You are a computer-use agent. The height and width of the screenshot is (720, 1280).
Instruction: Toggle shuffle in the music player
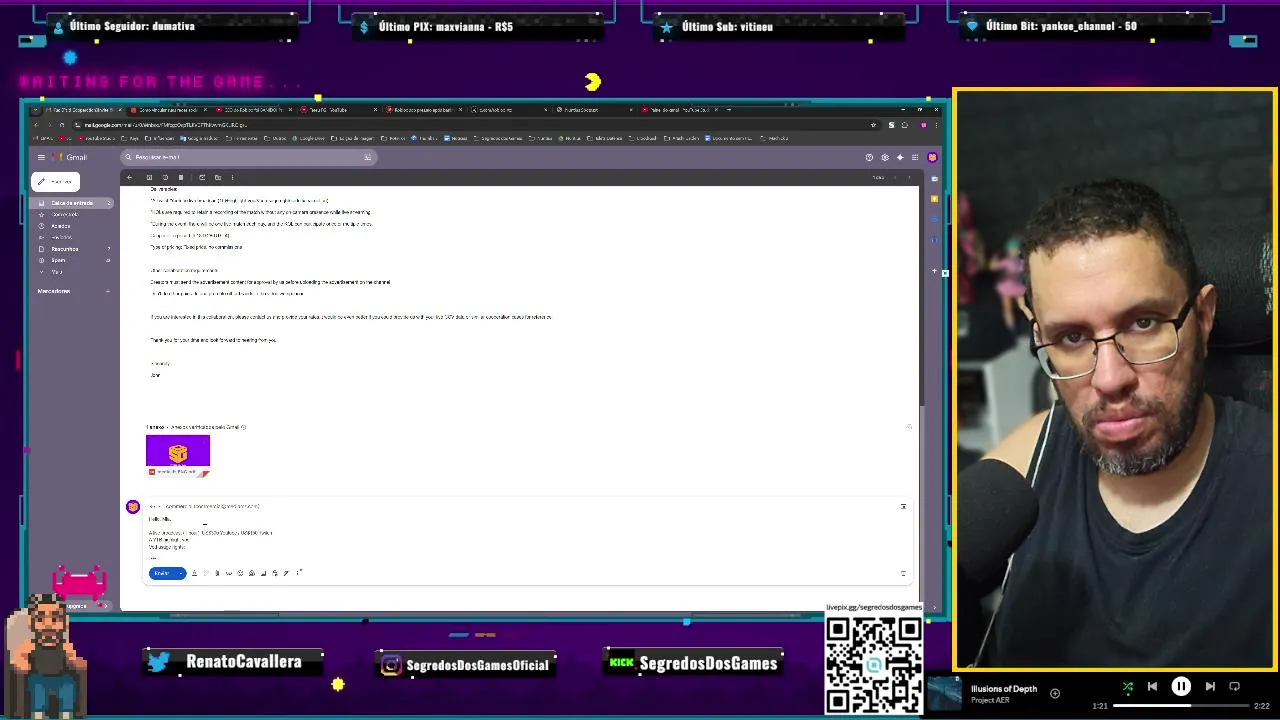[x=1128, y=686]
